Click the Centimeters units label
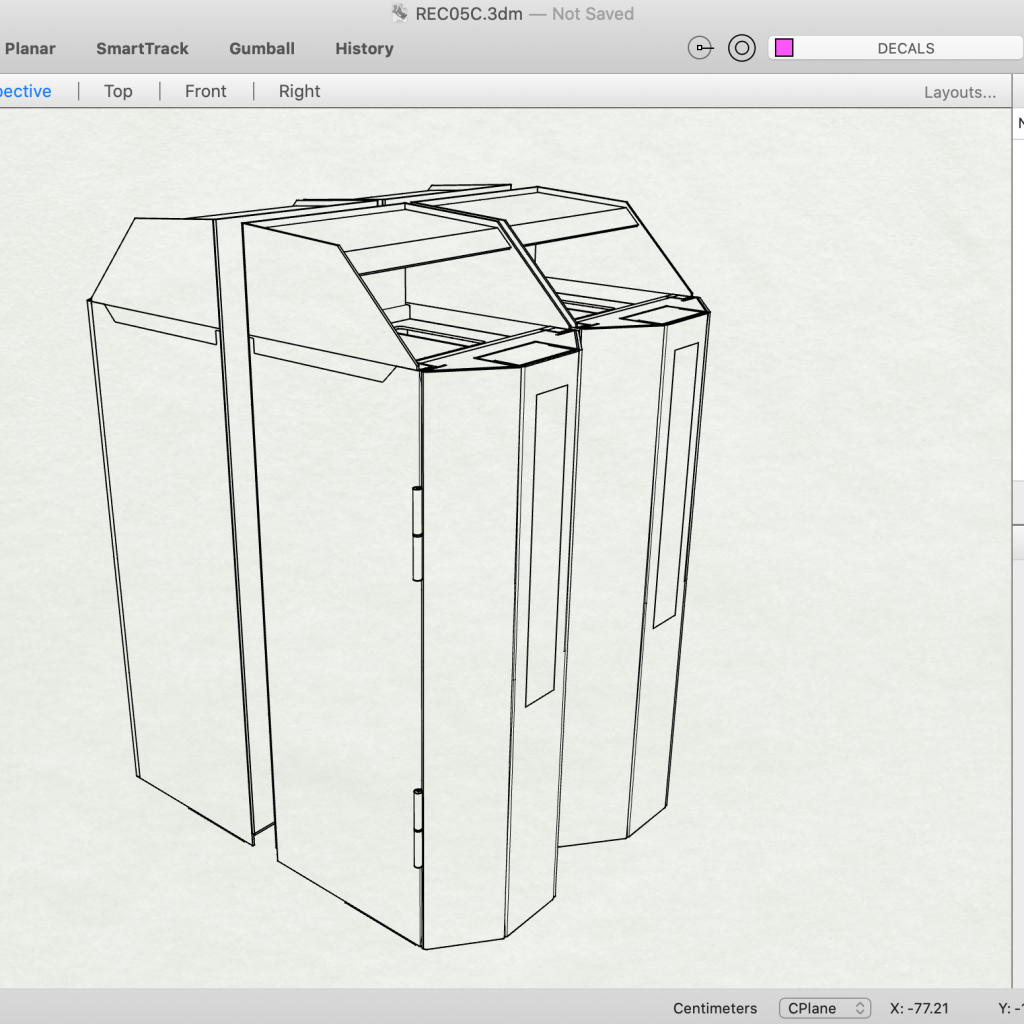The width and height of the screenshot is (1024, 1024). (x=715, y=1008)
